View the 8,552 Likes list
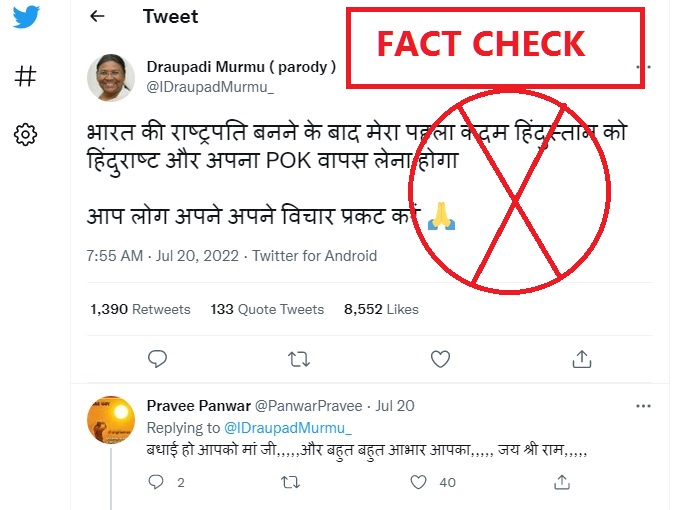Screen dimensions: 677x510 (381, 309)
